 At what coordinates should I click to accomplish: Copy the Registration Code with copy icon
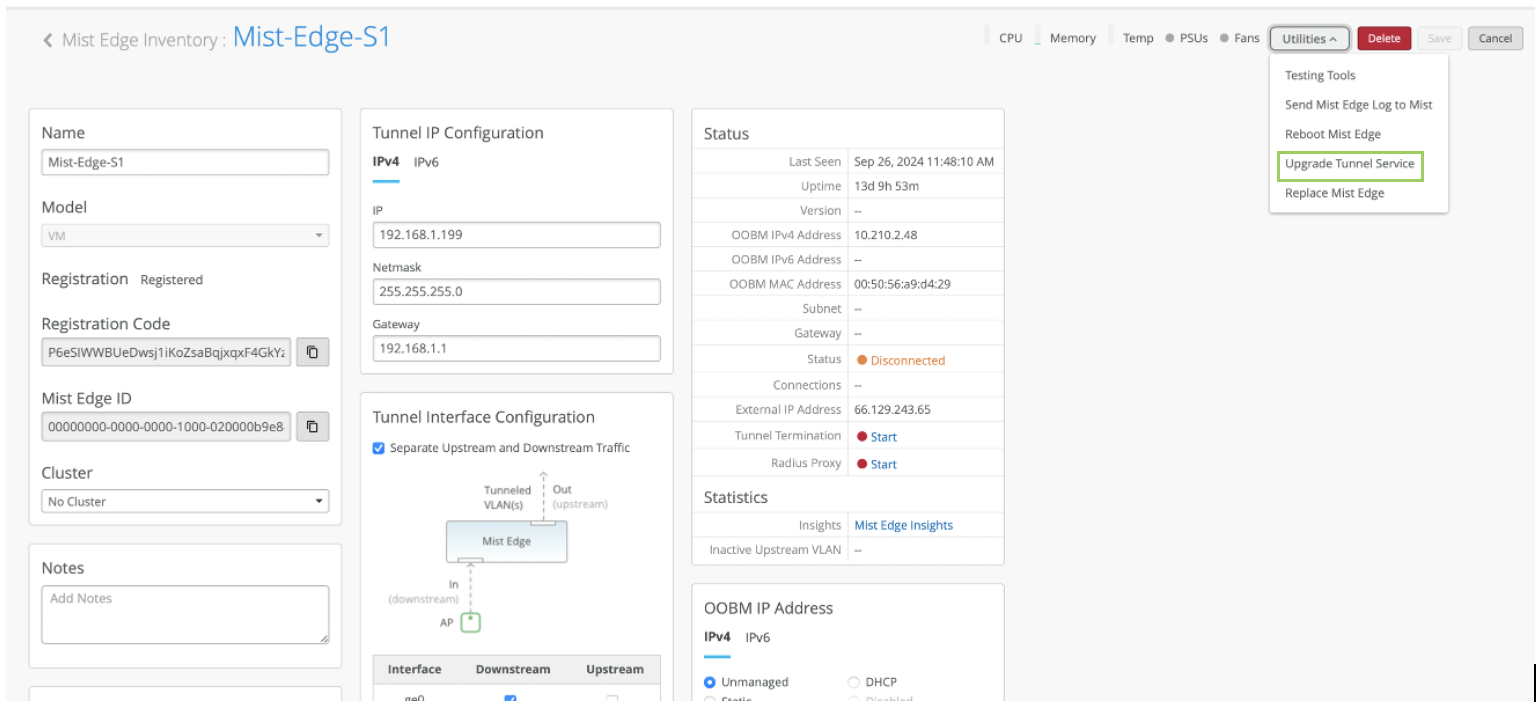[312, 352]
